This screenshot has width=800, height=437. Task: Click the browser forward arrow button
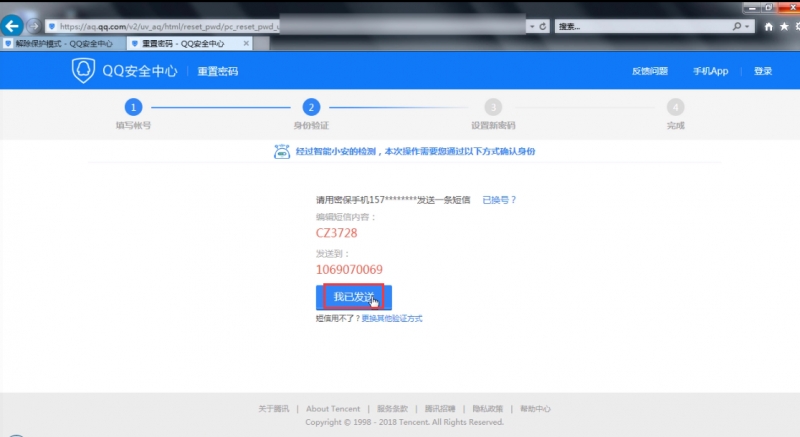(x=34, y=26)
